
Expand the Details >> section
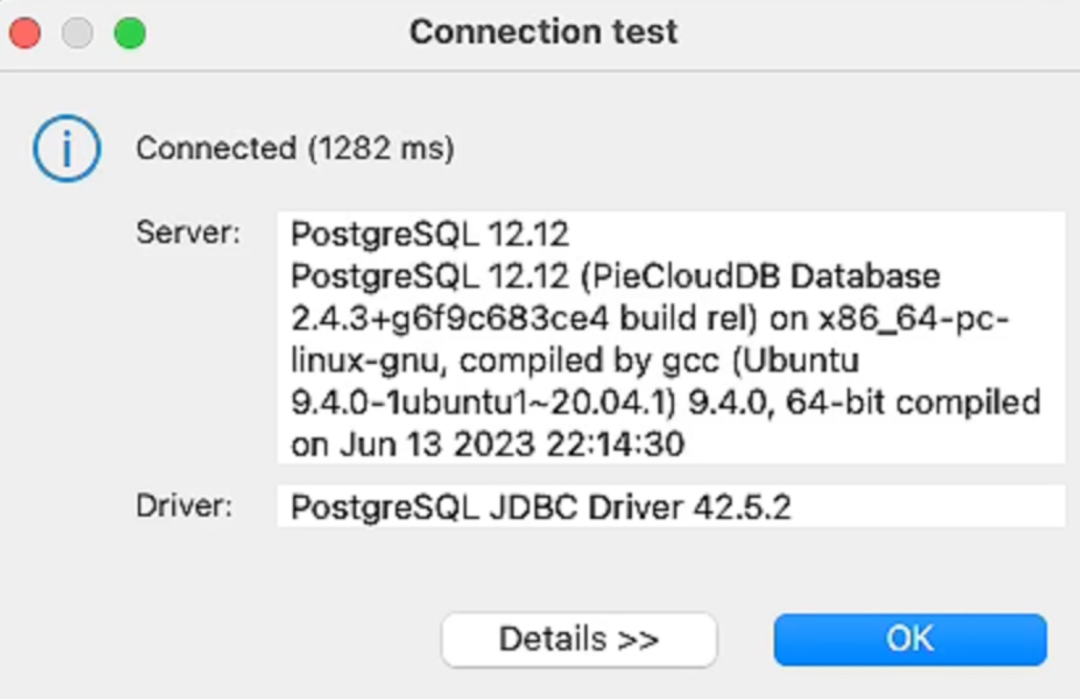pos(578,639)
